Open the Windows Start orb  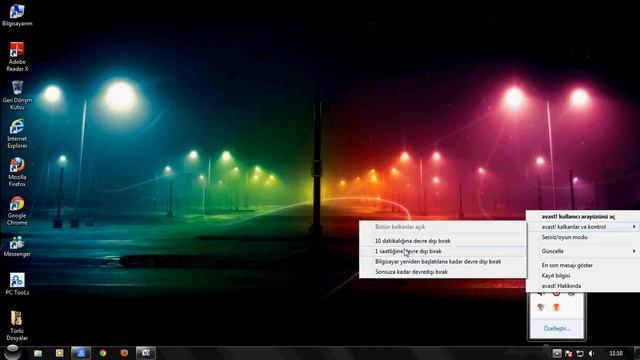pyautogui.click(x=12, y=352)
